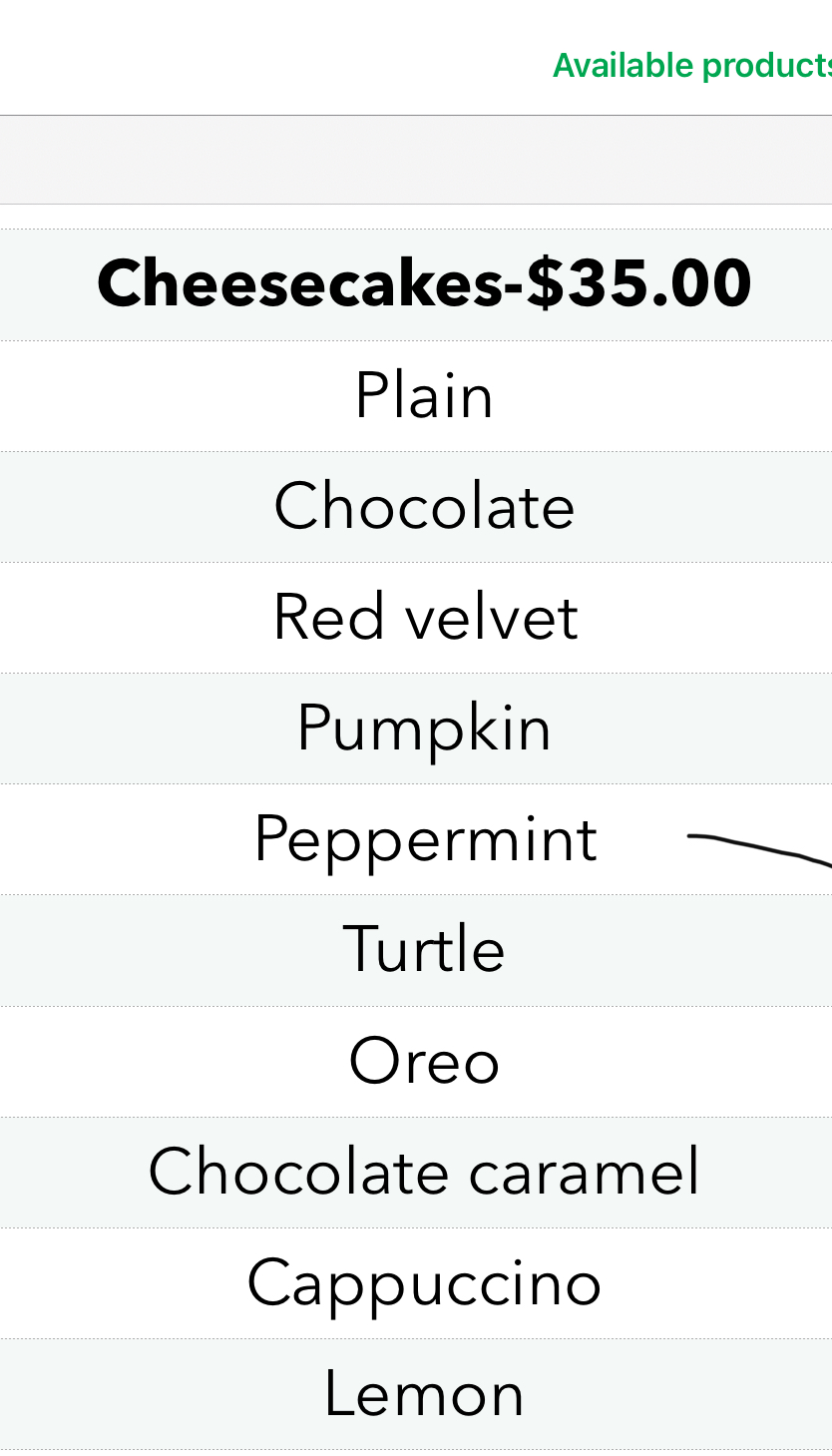Pick the Pumpkin cheesecake entry
Screen dimensions: 832x1456
pos(424,728)
